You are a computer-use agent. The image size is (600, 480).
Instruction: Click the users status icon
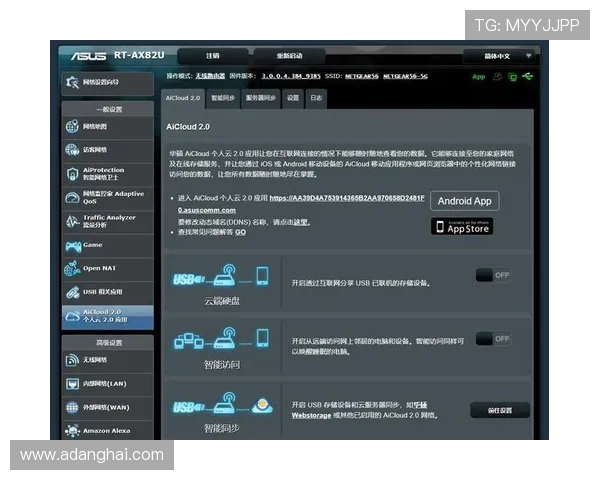(x=497, y=77)
